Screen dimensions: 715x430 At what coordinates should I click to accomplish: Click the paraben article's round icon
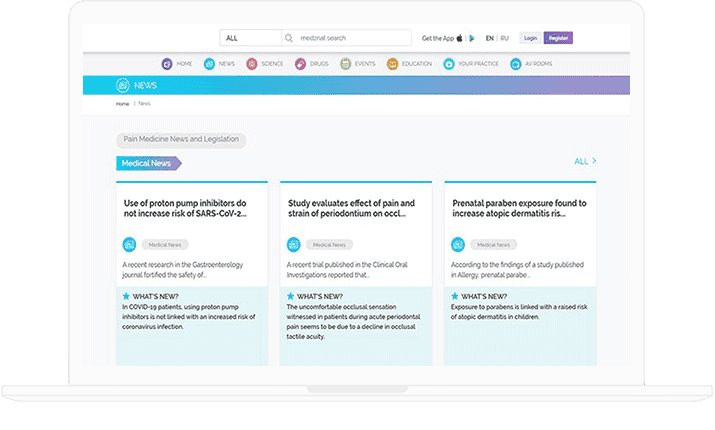pyautogui.click(x=458, y=245)
